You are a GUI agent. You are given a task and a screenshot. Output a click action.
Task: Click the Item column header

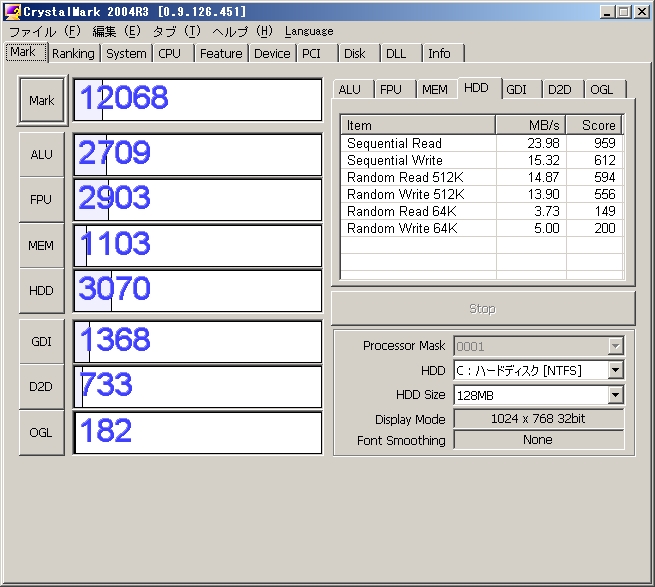pos(418,125)
